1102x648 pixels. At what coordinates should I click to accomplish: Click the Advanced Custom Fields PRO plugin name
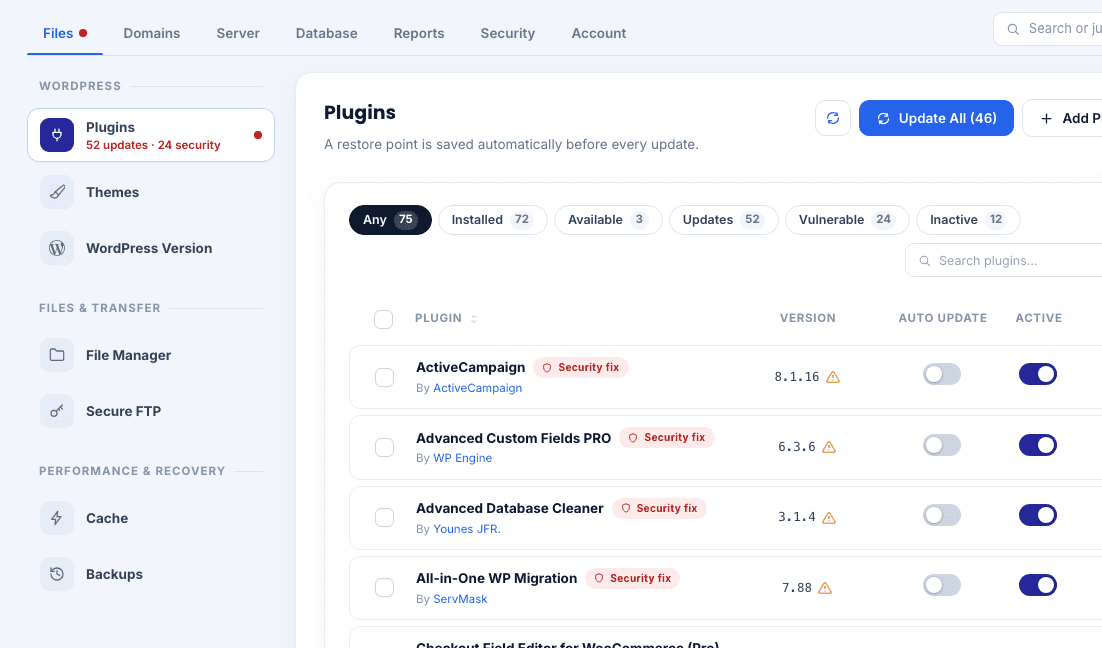[x=514, y=438]
